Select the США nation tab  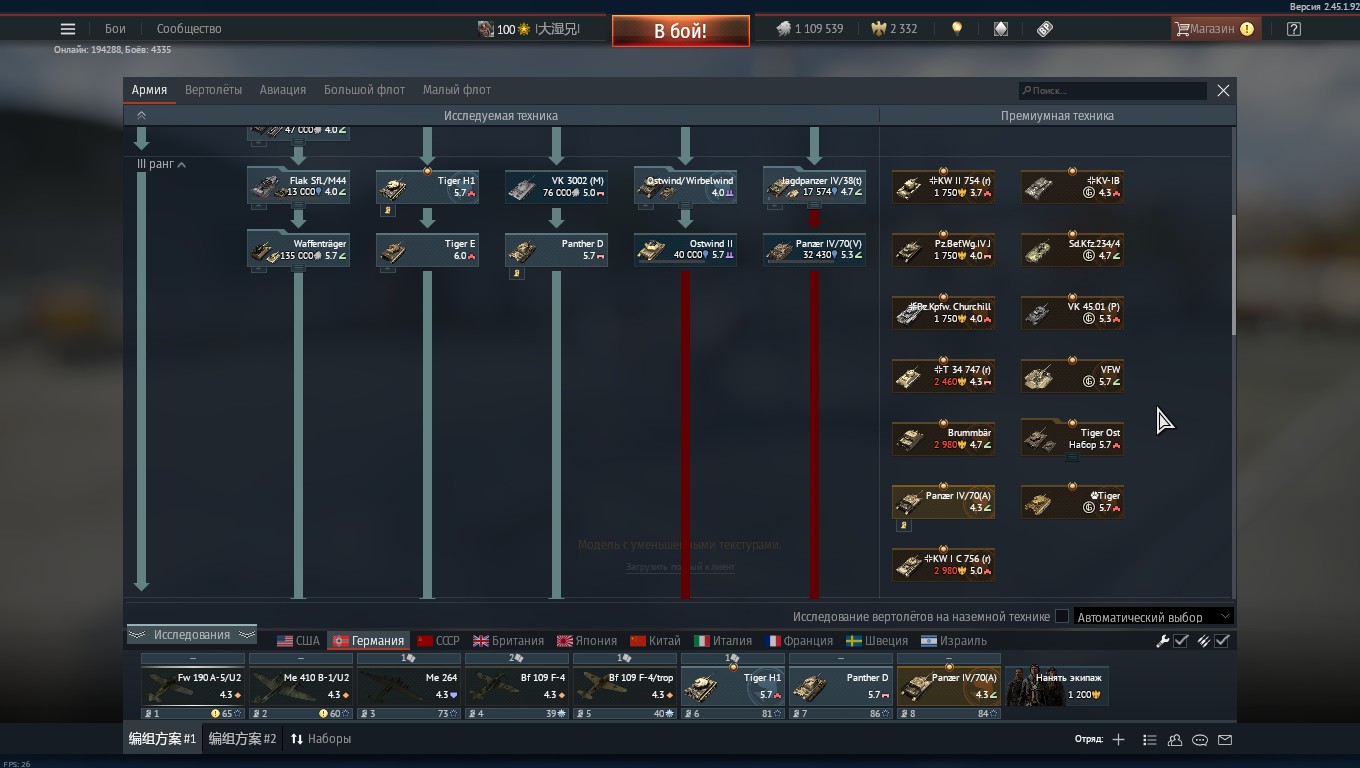(x=298, y=641)
